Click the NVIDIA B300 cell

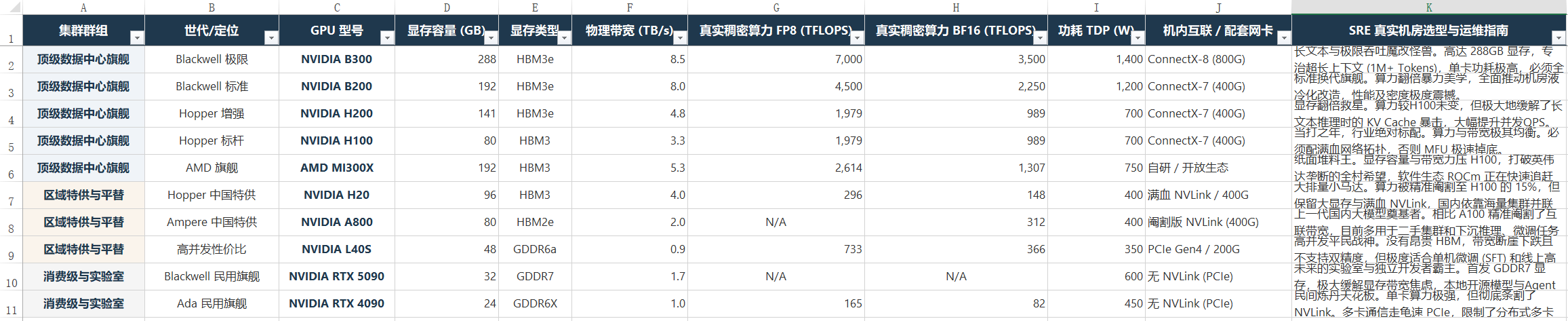pos(337,59)
